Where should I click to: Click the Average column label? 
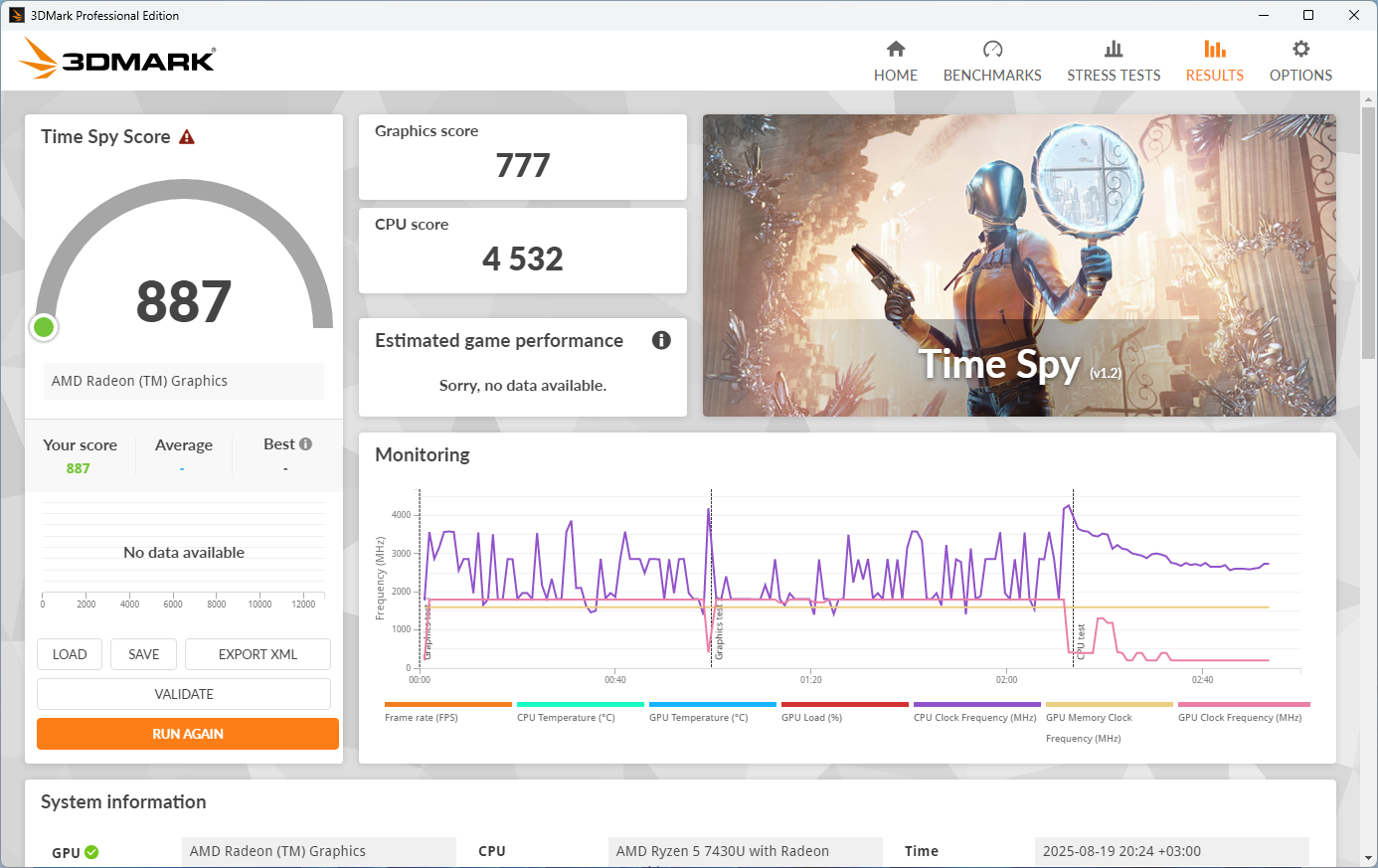pyautogui.click(x=184, y=444)
